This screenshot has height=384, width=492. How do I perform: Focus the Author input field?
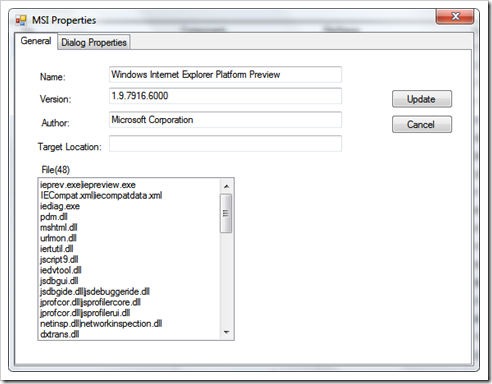tap(225, 120)
